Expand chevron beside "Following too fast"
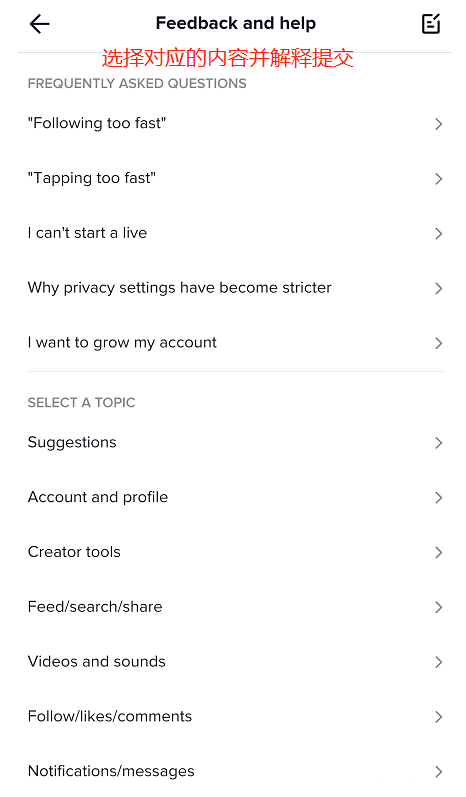This screenshot has width=466, height=797. 439,124
